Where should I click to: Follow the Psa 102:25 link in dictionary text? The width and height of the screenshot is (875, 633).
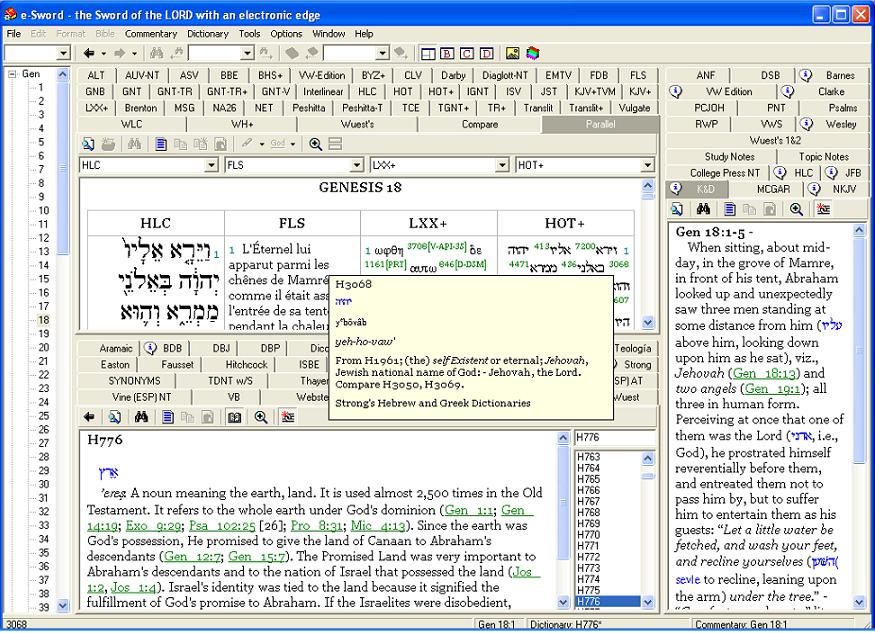(x=223, y=525)
